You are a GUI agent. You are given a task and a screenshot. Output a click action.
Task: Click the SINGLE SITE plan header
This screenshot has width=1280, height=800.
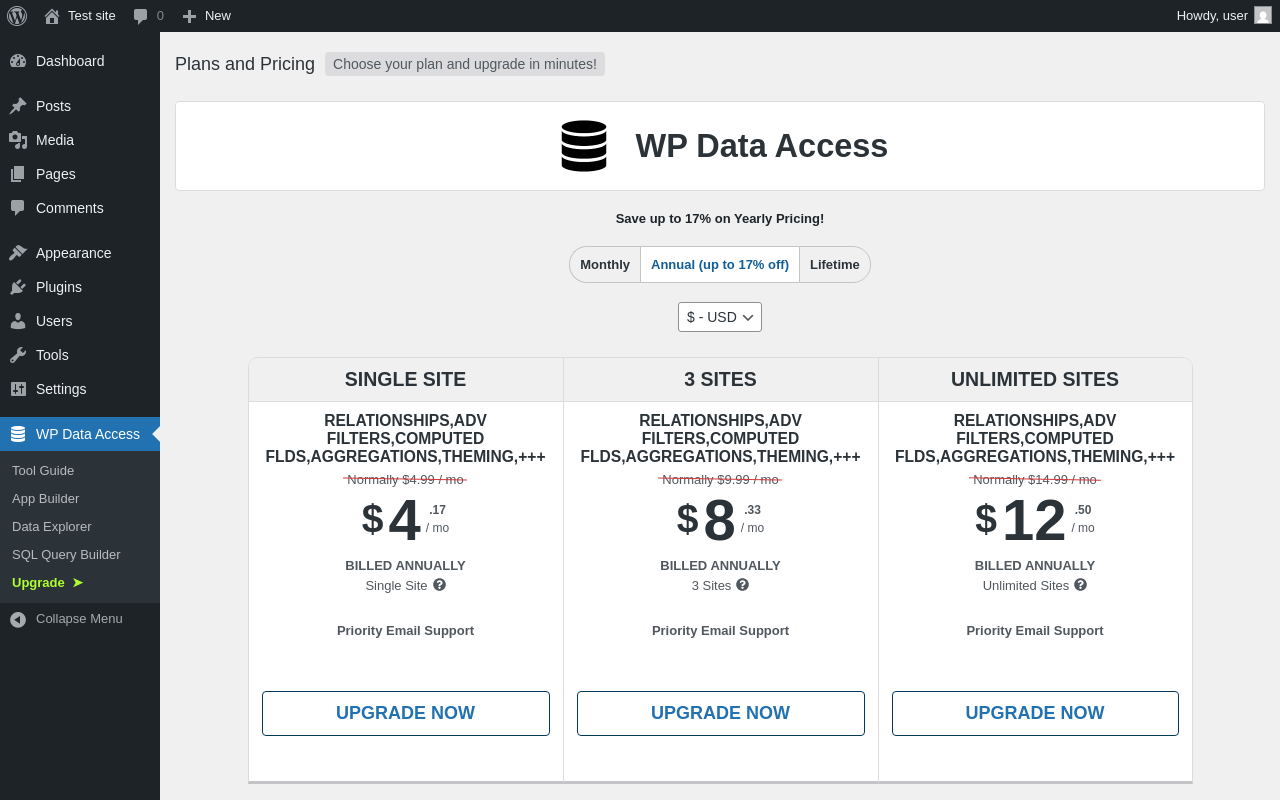(406, 380)
